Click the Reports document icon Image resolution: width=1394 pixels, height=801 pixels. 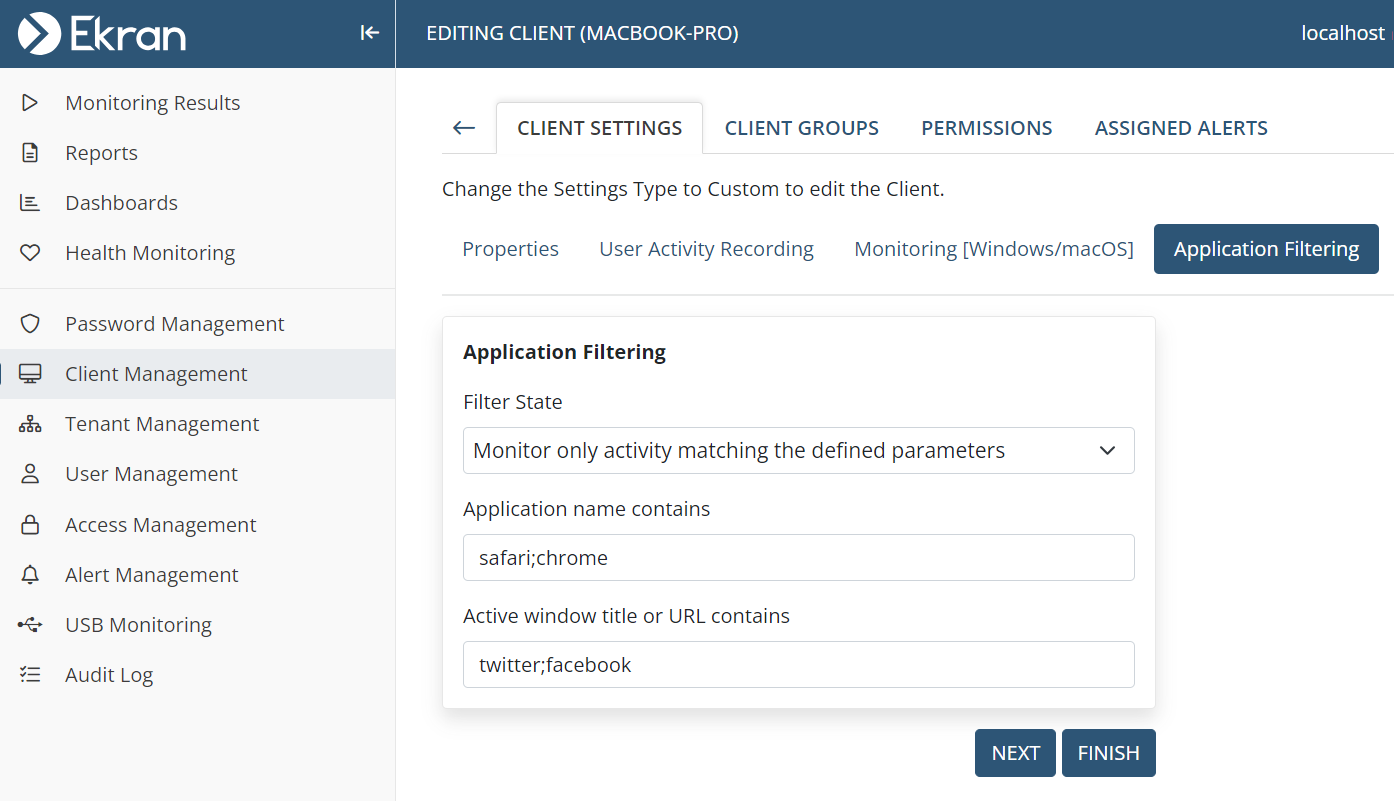30,153
